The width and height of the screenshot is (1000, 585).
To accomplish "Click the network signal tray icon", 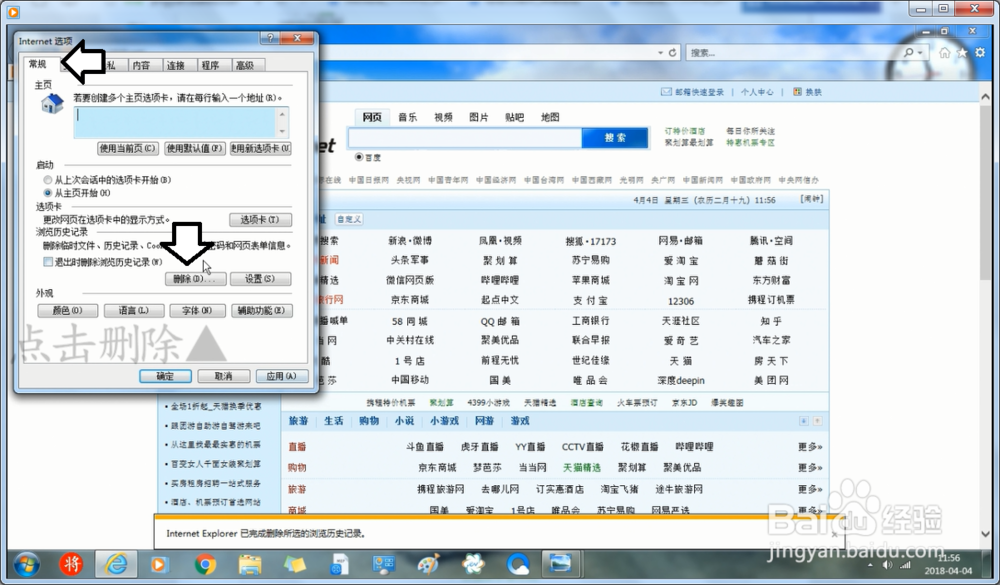I will click(x=905, y=565).
